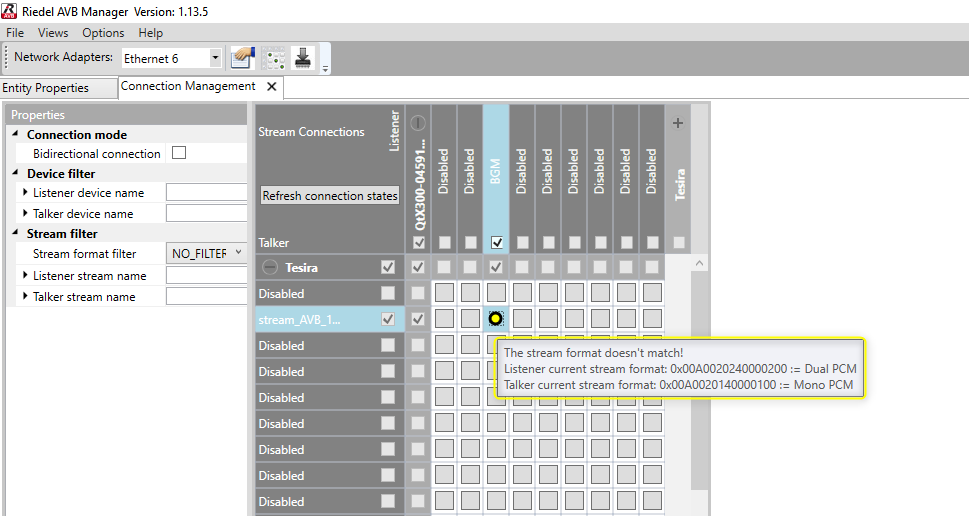Expand the Talker stream name property
The height and width of the screenshot is (516, 969).
pyautogui.click(x=25, y=296)
